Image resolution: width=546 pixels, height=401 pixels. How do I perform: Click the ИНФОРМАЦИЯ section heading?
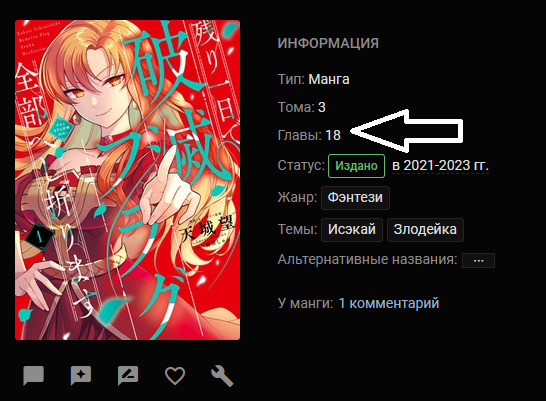click(x=328, y=44)
